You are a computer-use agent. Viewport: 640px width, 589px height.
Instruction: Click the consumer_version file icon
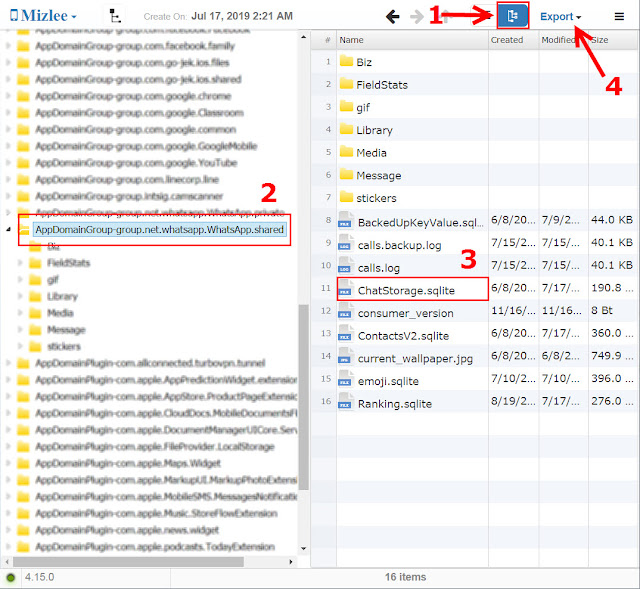coord(345,311)
